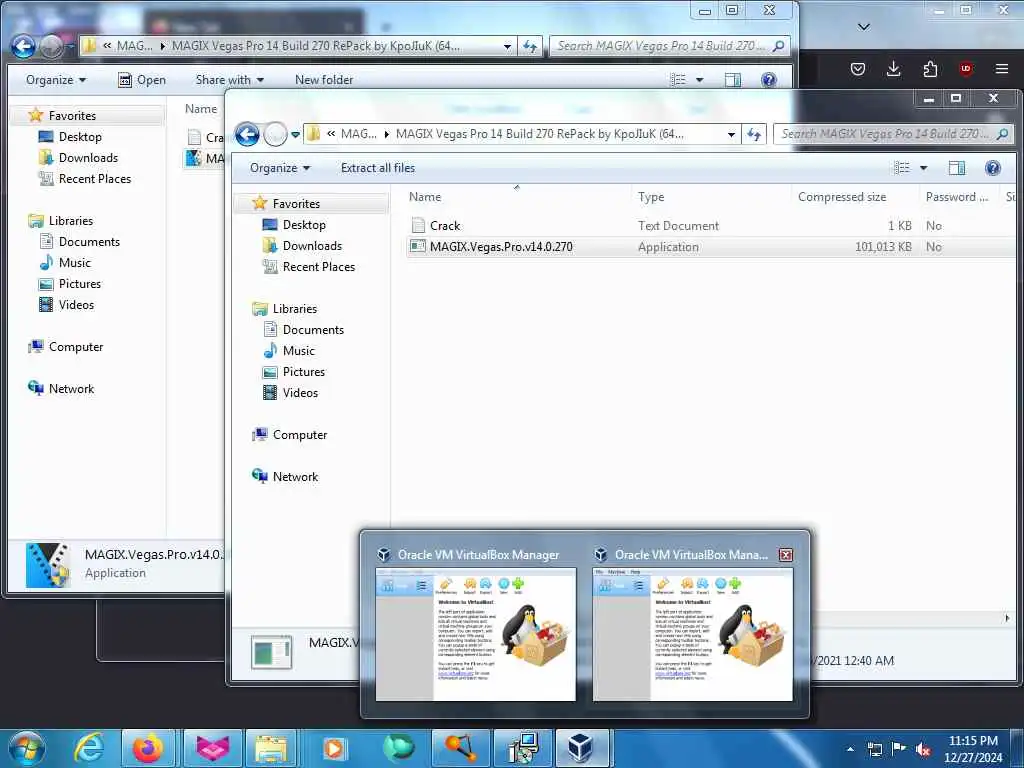Viewport: 1024px width, 768px height.
Task: Toggle preview pane in rear Explorer window
Action: (x=733, y=80)
